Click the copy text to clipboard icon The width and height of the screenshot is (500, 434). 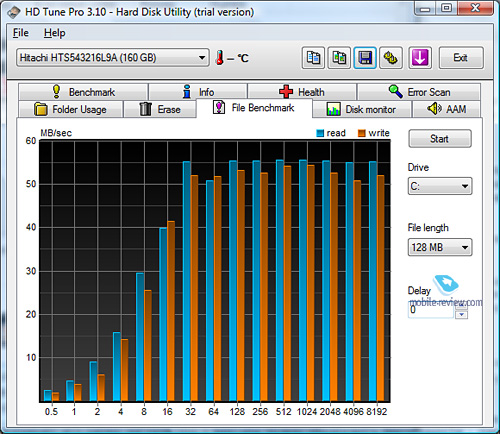coord(313,58)
